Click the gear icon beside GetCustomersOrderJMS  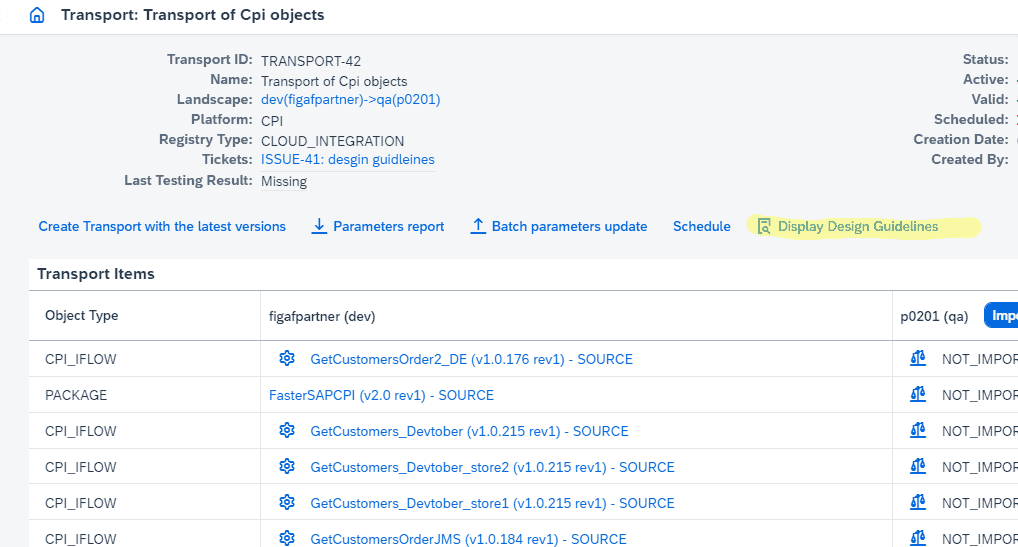point(287,538)
